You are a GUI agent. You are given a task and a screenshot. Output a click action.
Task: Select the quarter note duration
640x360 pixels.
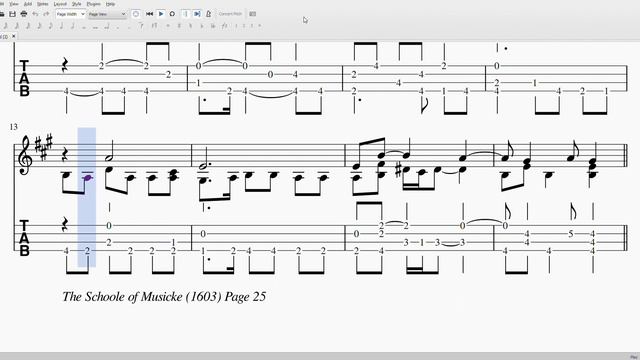click(61, 26)
